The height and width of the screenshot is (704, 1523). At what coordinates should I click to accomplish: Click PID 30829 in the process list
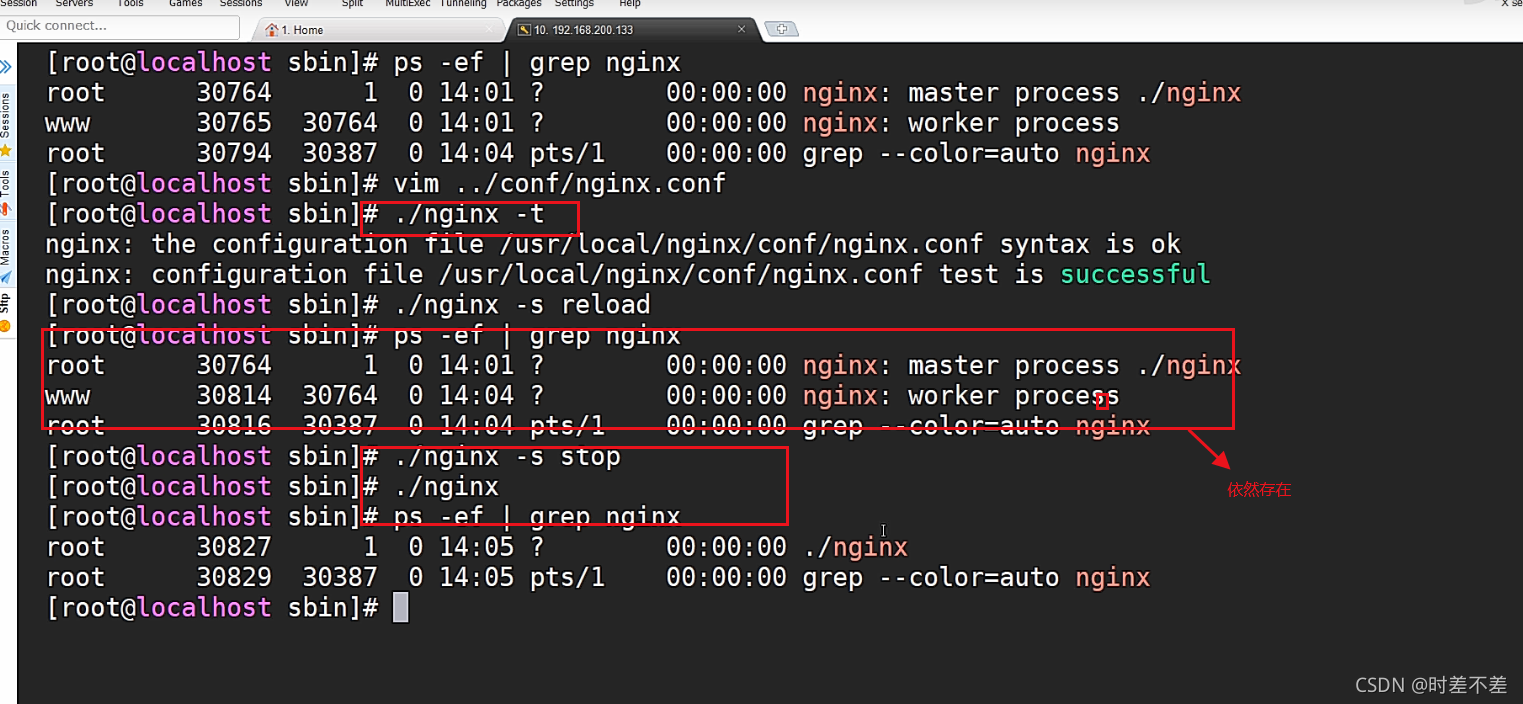coord(234,578)
